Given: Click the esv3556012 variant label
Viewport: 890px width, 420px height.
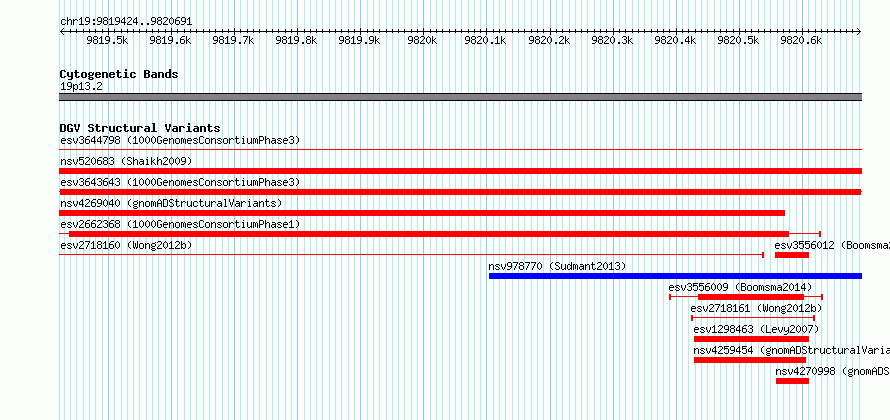Looking at the screenshot, I should 832,245.
